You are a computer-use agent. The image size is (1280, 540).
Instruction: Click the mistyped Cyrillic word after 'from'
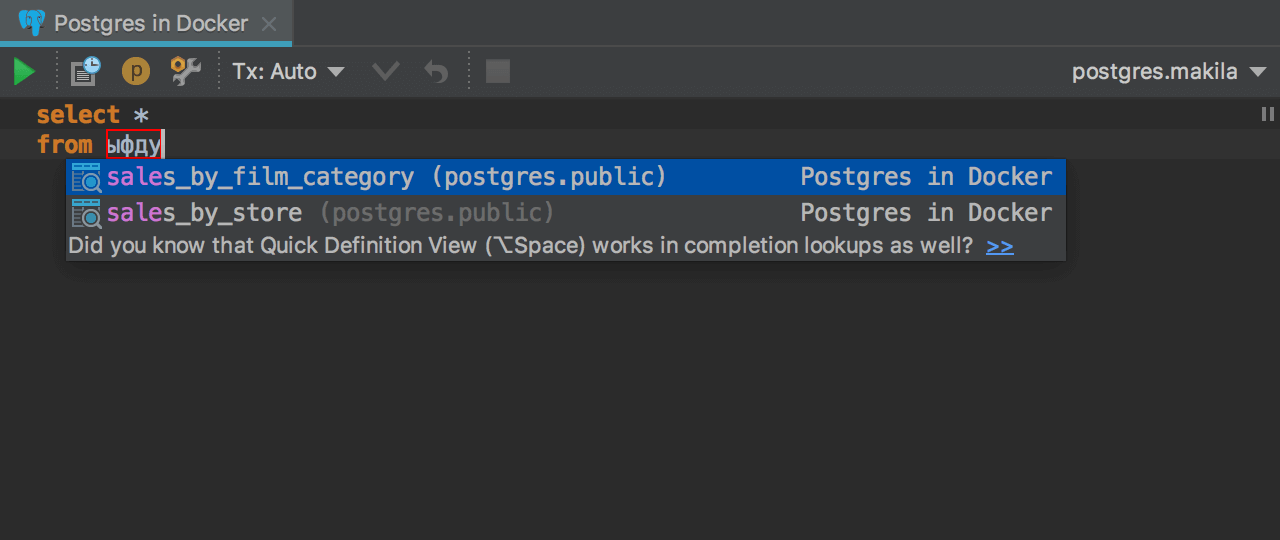point(134,145)
